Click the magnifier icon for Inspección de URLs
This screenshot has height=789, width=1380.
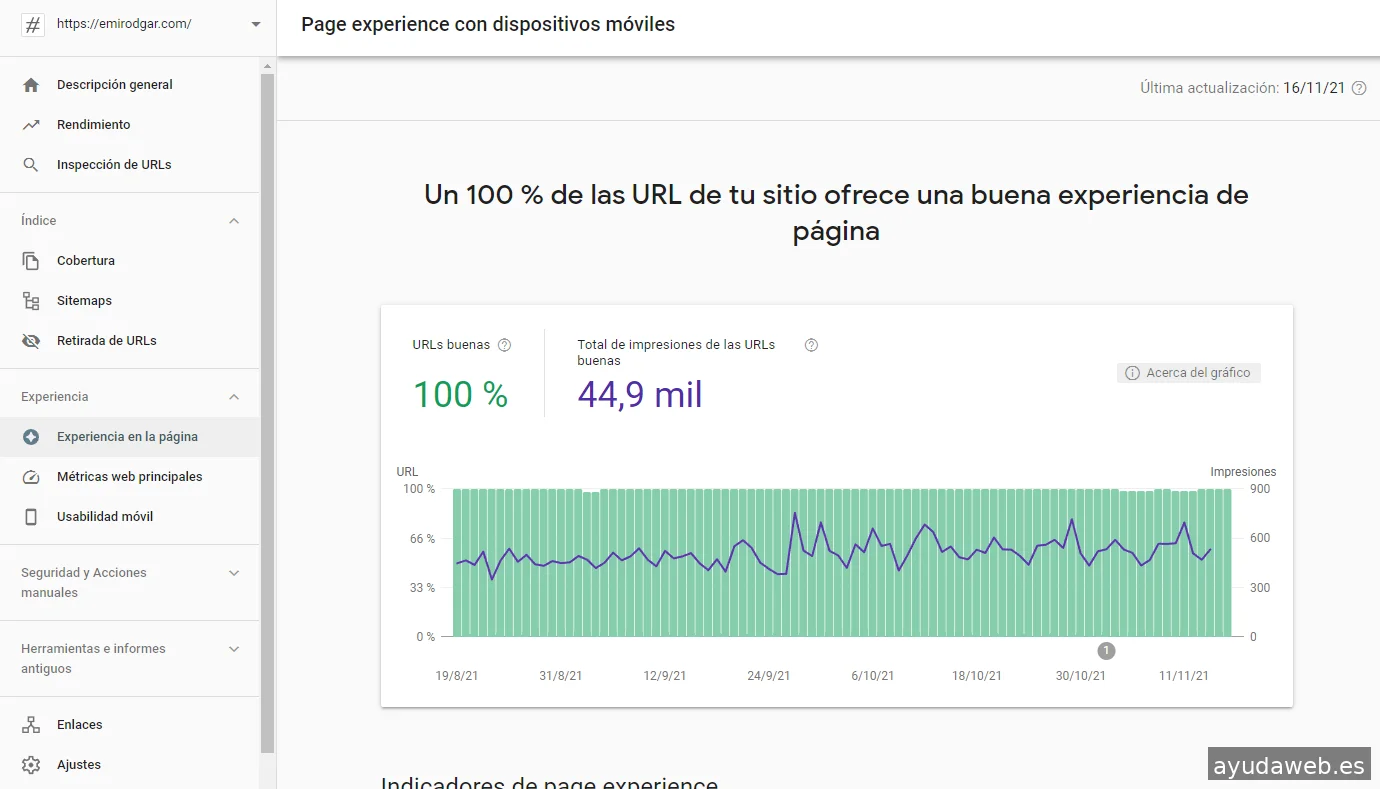(31, 165)
